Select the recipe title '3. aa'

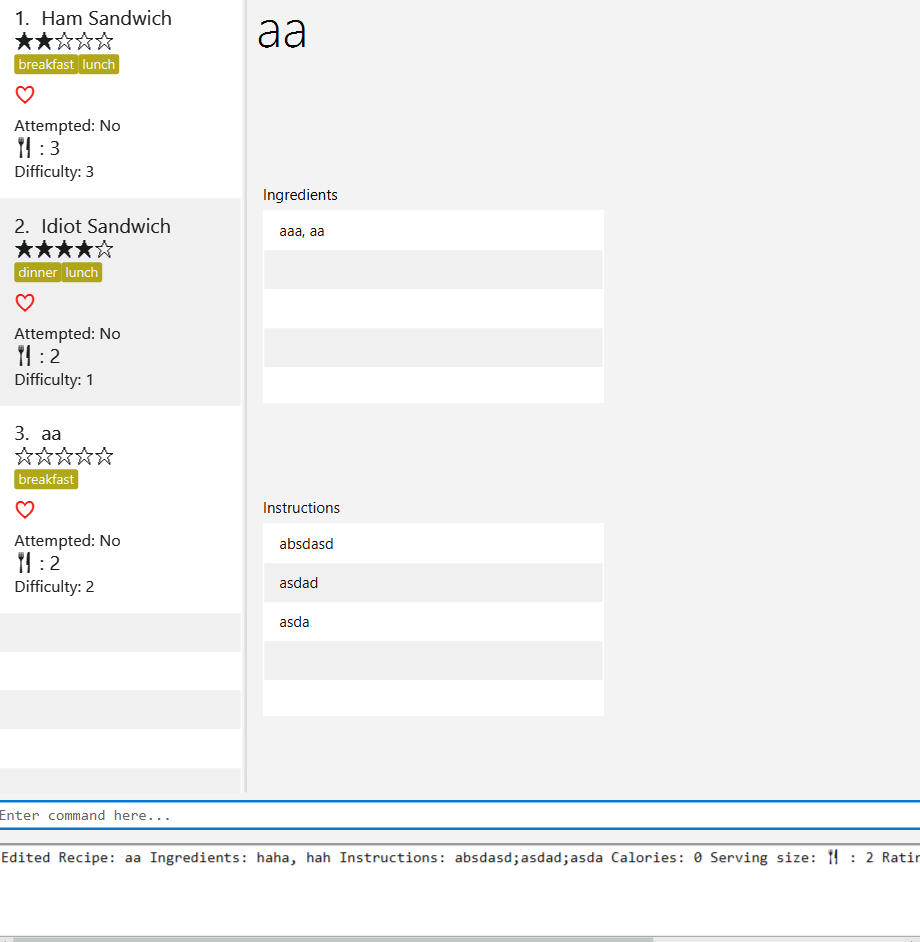click(x=38, y=433)
